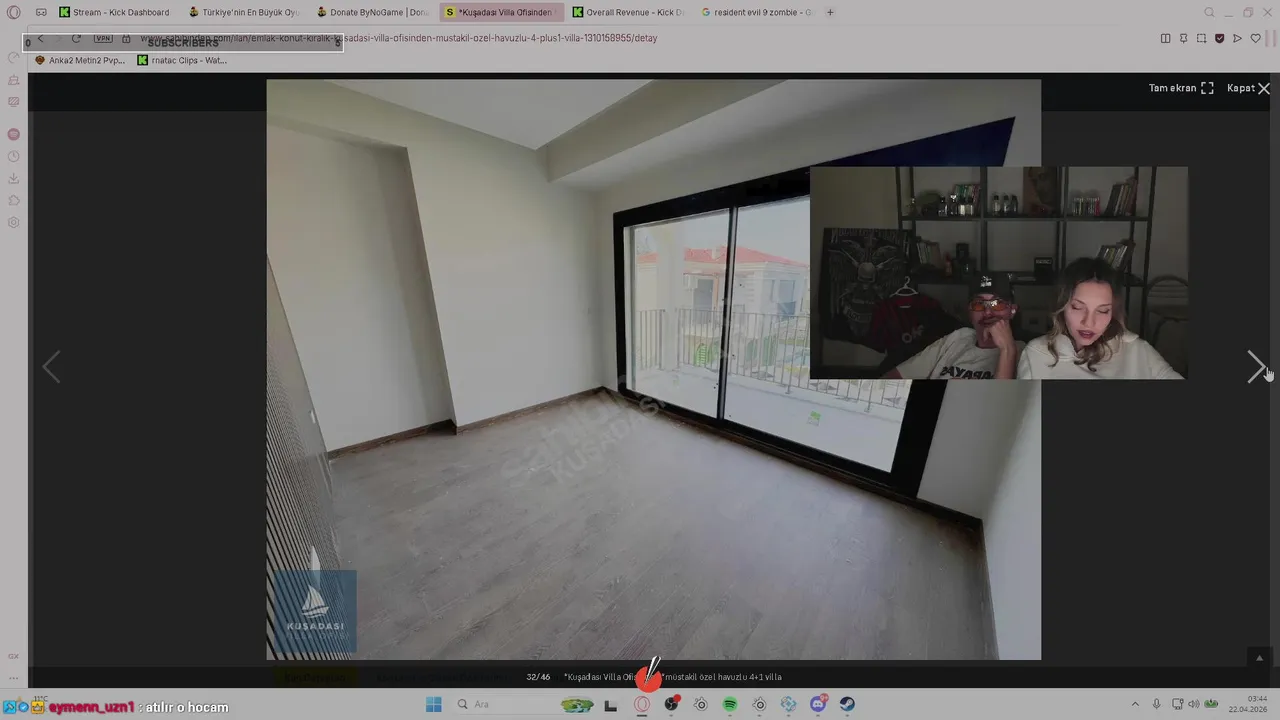Reload the current page

[x=76, y=38]
